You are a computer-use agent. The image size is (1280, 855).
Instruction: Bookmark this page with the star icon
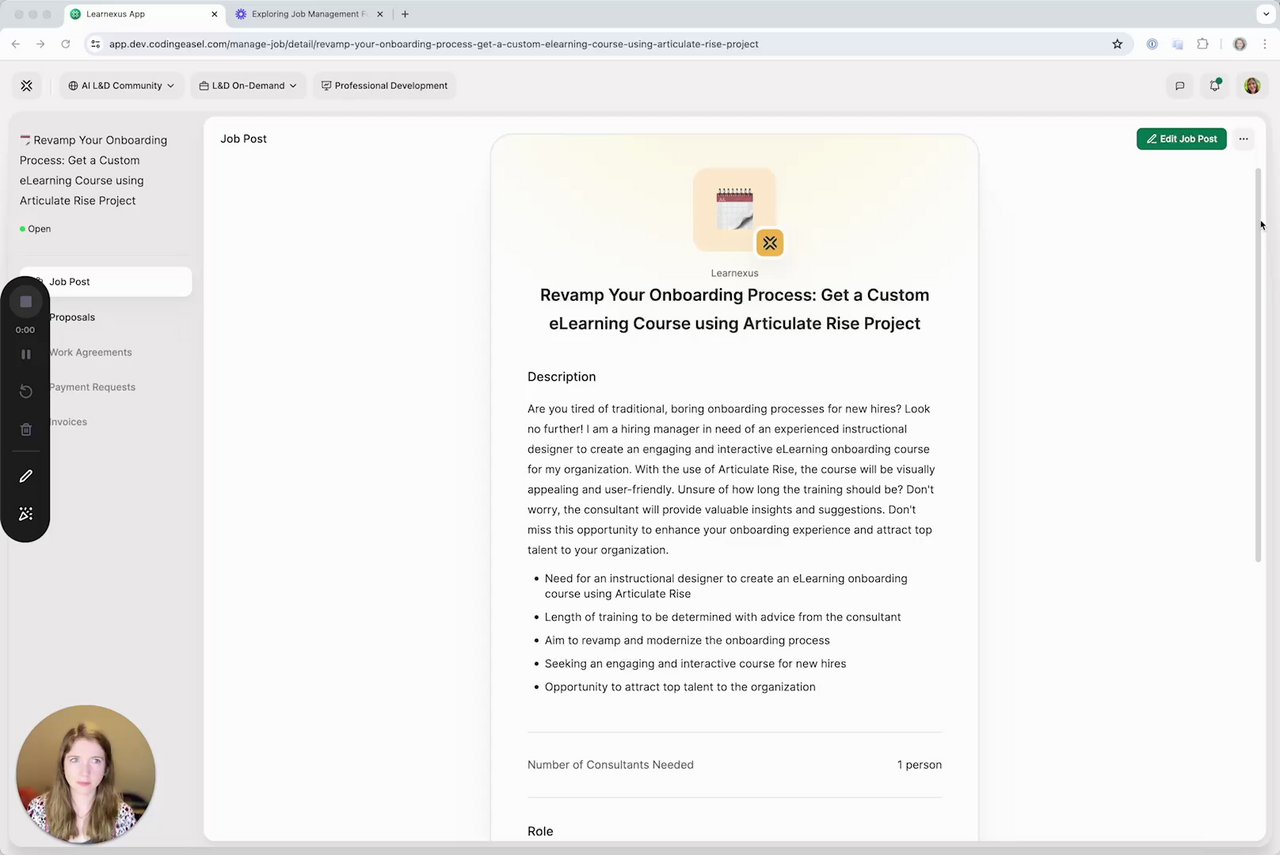1117,44
